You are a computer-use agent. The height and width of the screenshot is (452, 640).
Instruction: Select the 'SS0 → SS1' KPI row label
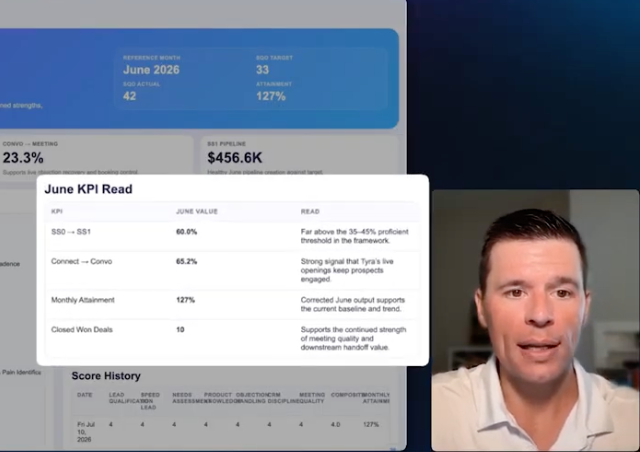pos(71,232)
